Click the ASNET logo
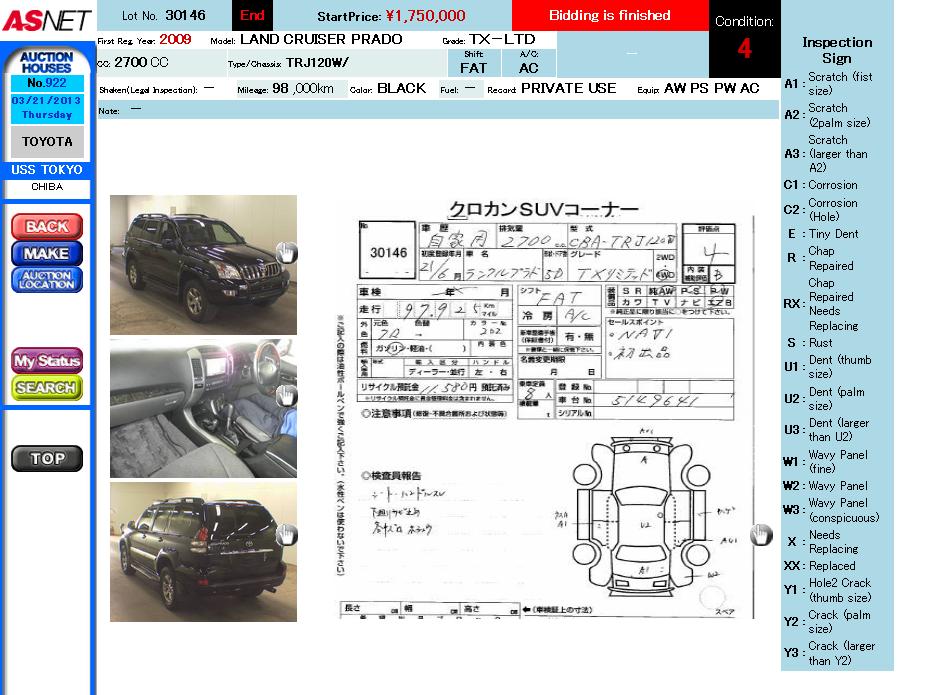Viewport: 947px width, 695px height. point(46,20)
